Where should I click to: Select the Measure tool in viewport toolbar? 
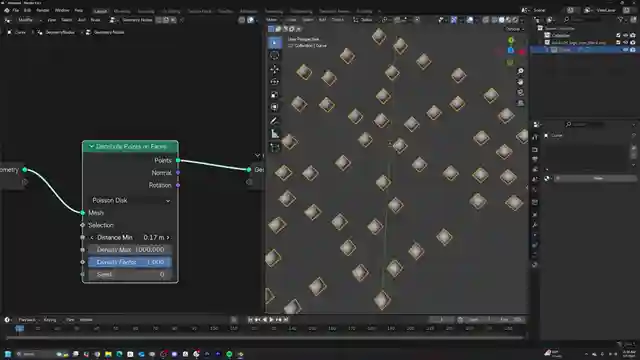(x=274, y=133)
